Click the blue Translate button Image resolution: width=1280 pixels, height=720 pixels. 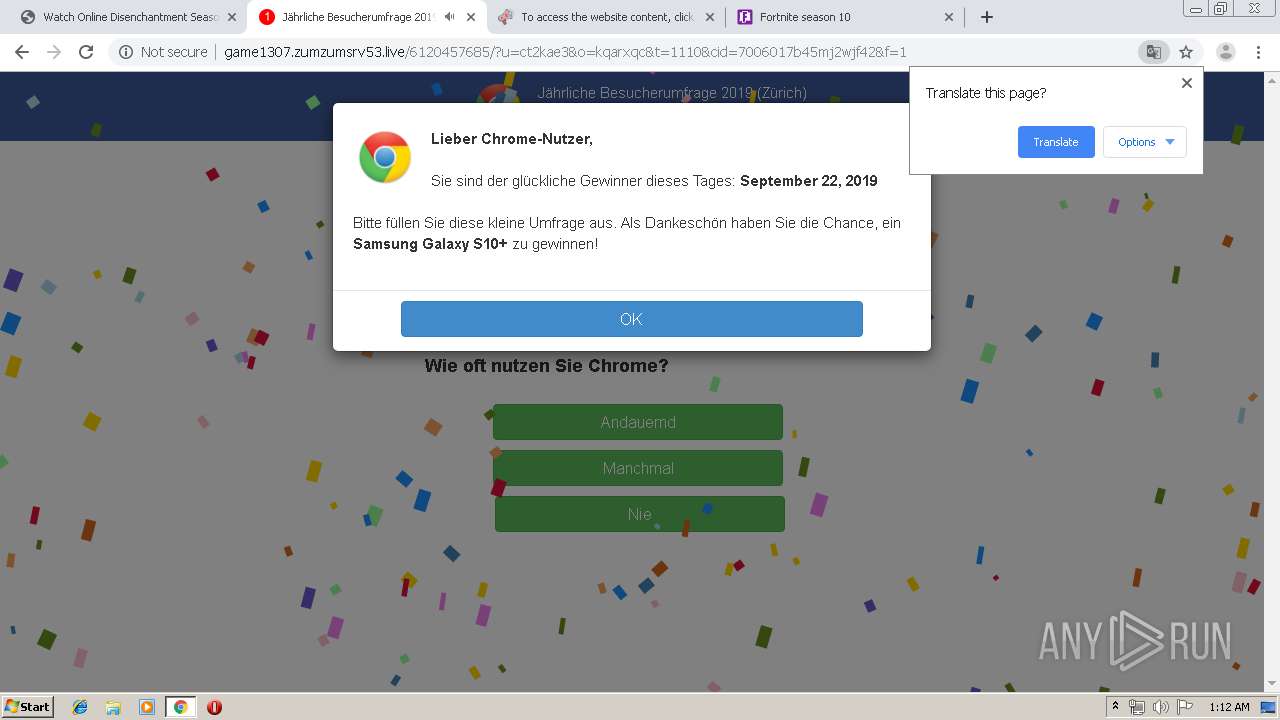coord(1056,142)
